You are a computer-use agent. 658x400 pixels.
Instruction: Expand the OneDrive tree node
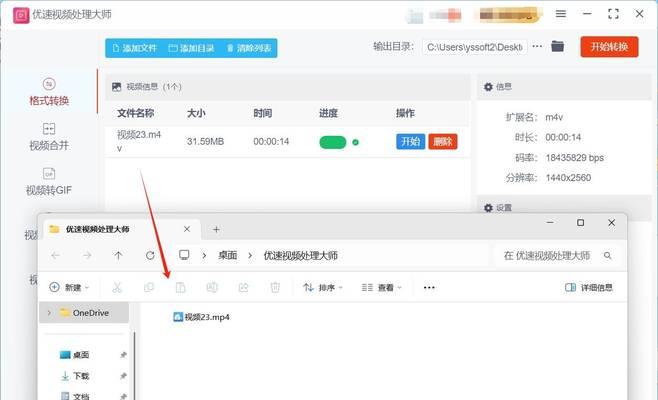pyautogui.click(x=50, y=313)
